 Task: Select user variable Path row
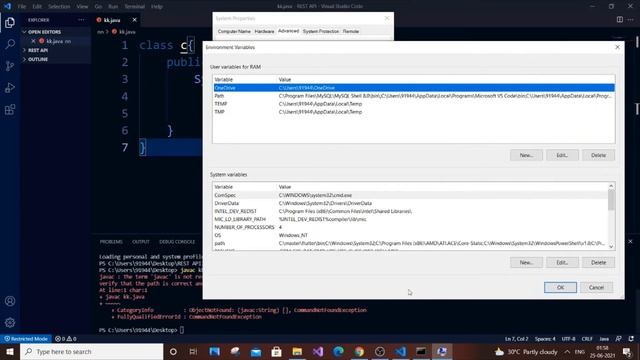[413, 96]
